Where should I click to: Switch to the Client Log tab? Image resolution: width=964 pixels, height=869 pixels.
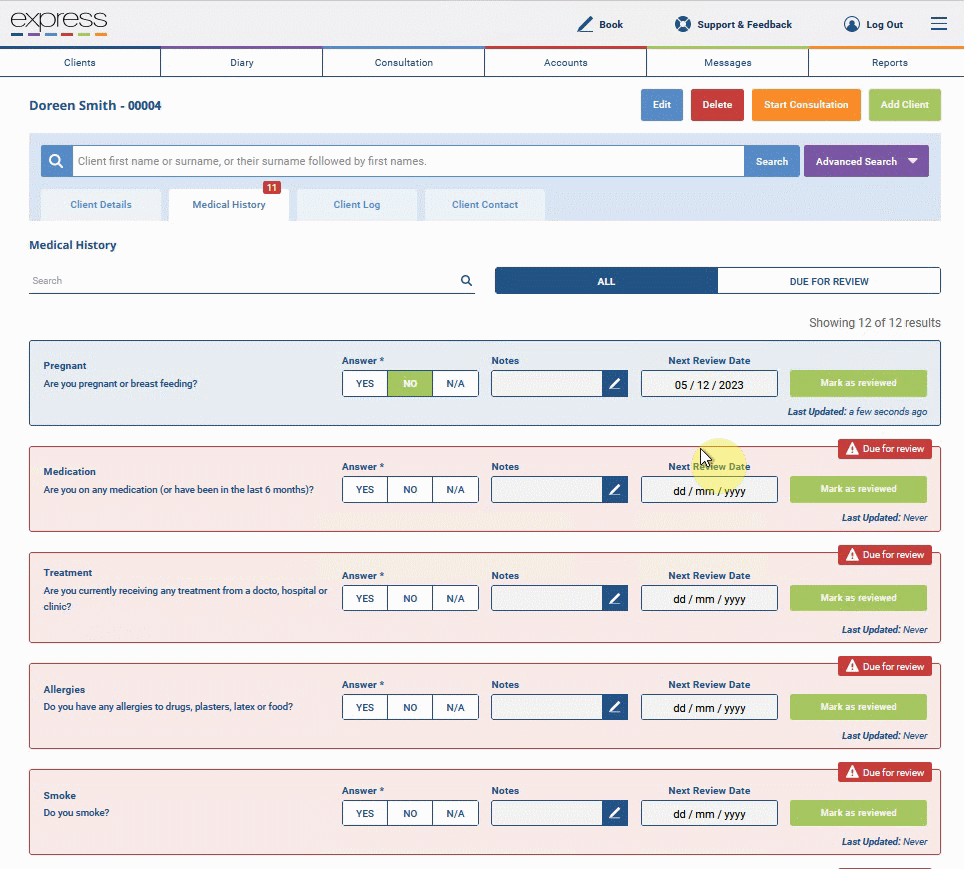pyautogui.click(x=357, y=205)
